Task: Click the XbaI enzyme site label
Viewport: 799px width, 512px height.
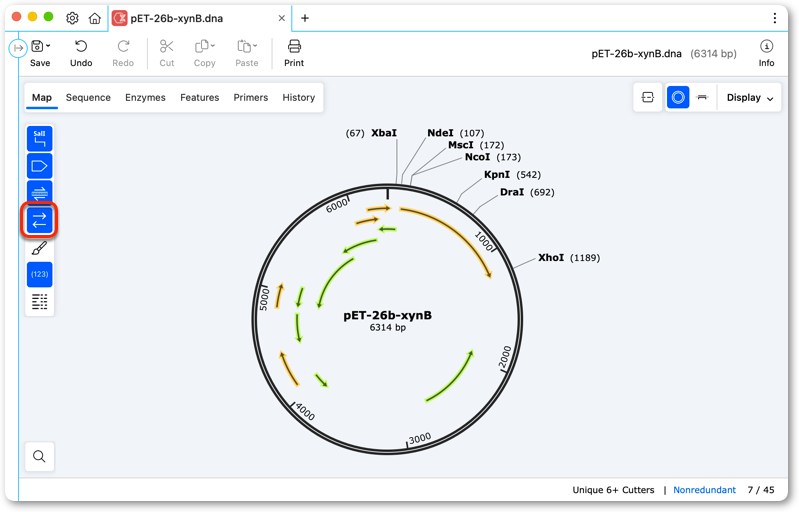Action: [x=384, y=133]
